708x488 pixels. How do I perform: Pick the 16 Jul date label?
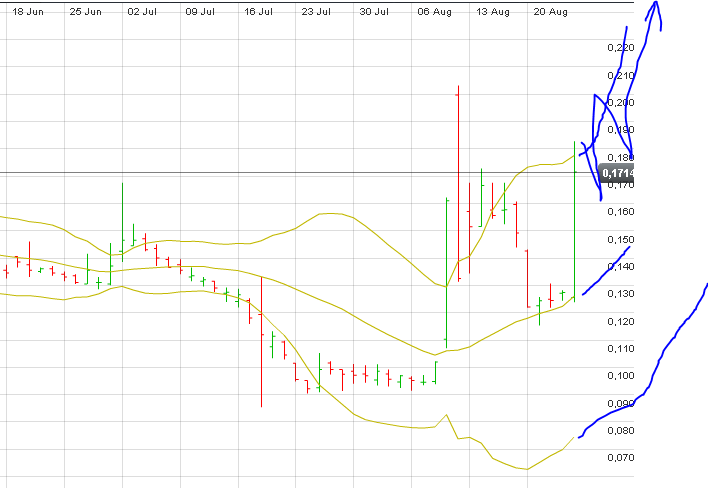coord(259,13)
